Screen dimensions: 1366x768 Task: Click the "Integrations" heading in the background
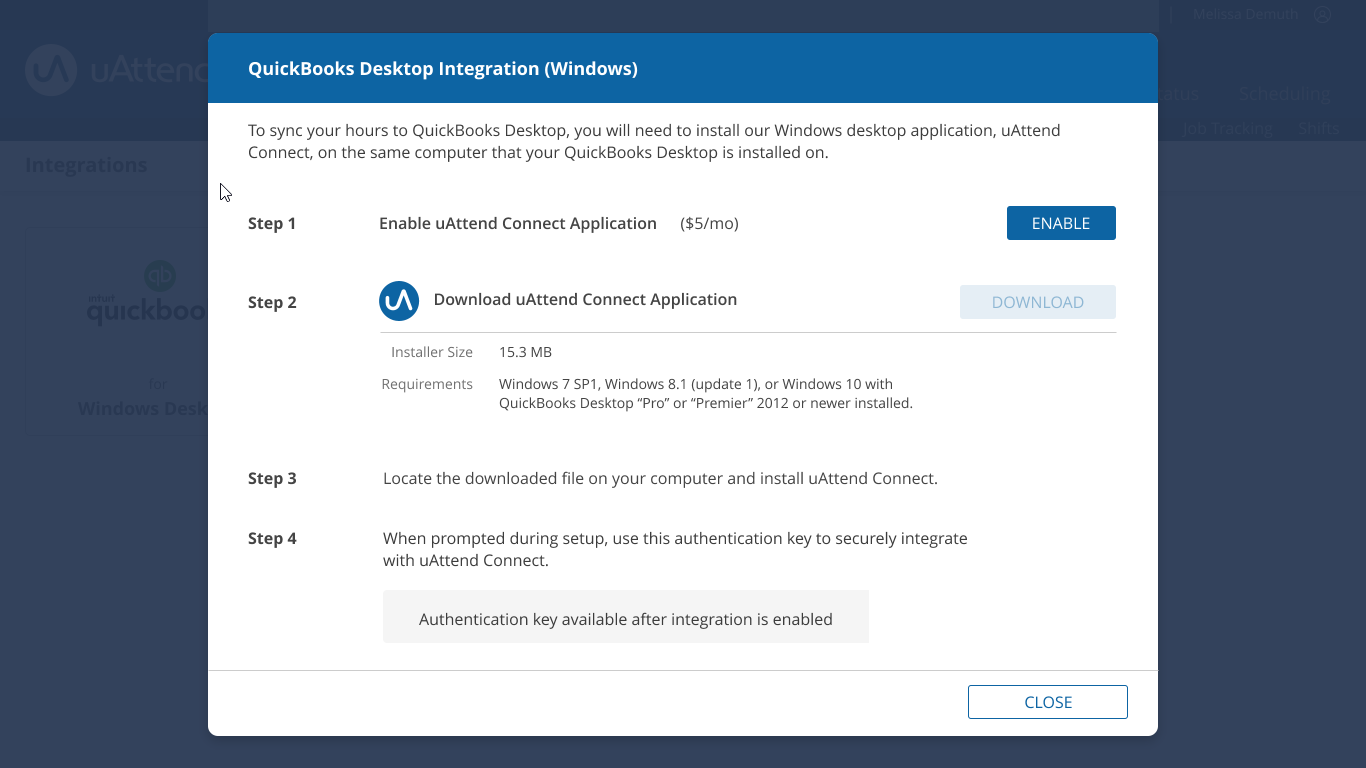click(86, 165)
